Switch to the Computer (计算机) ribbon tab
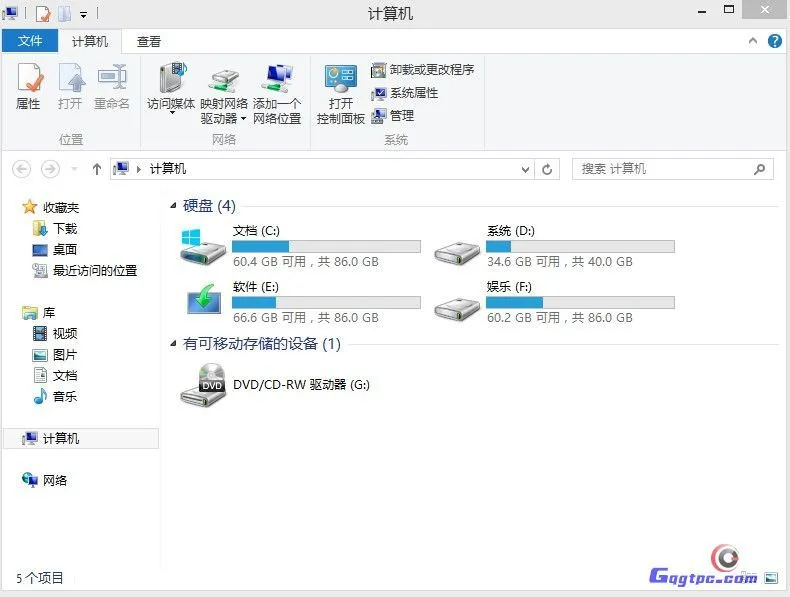790x598 pixels. pyautogui.click(x=90, y=41)
